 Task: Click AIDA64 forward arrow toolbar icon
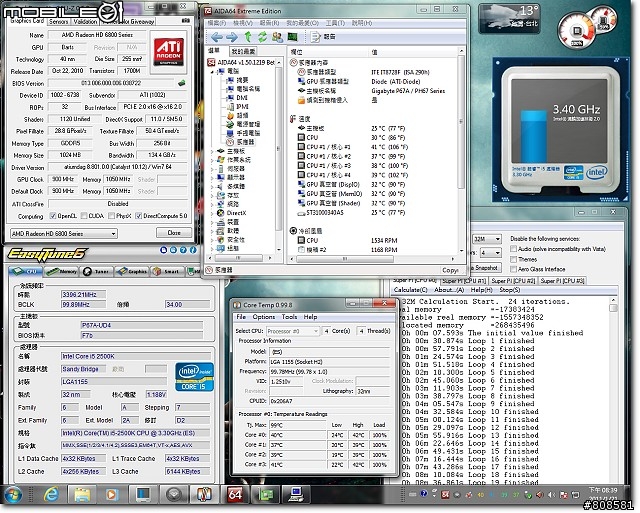point(231,37)
